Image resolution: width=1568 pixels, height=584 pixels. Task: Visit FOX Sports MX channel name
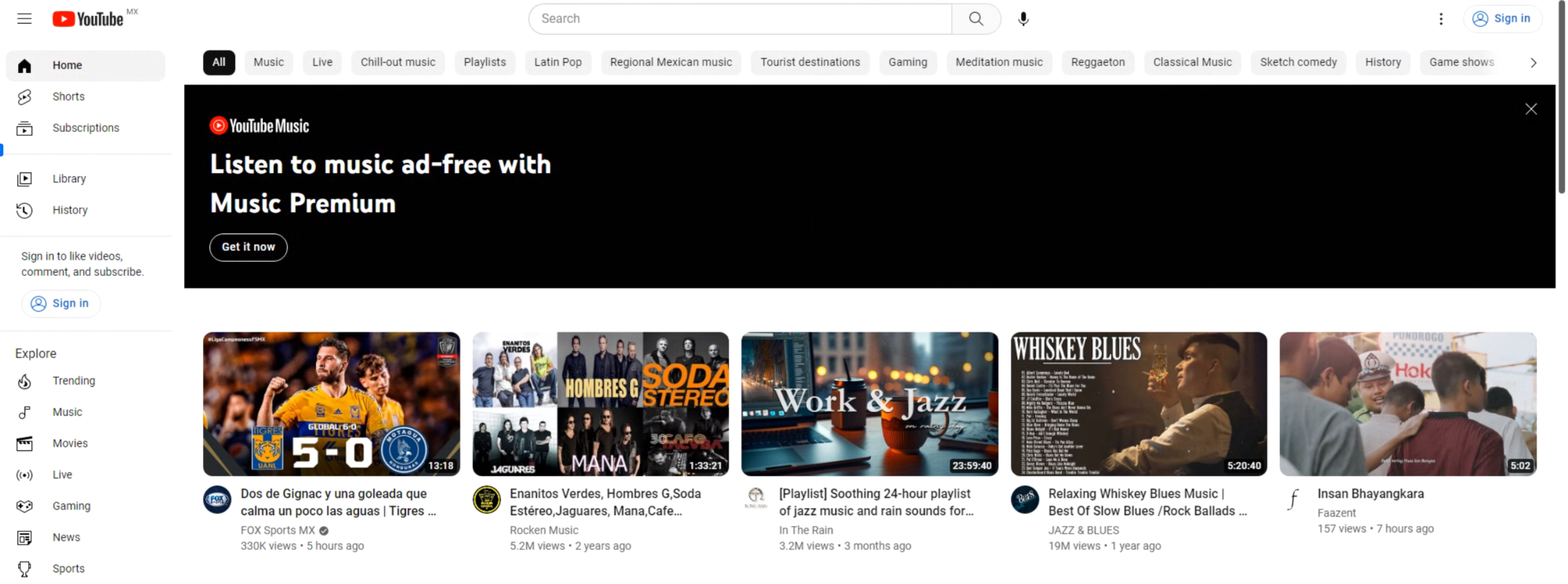point(277,530)
